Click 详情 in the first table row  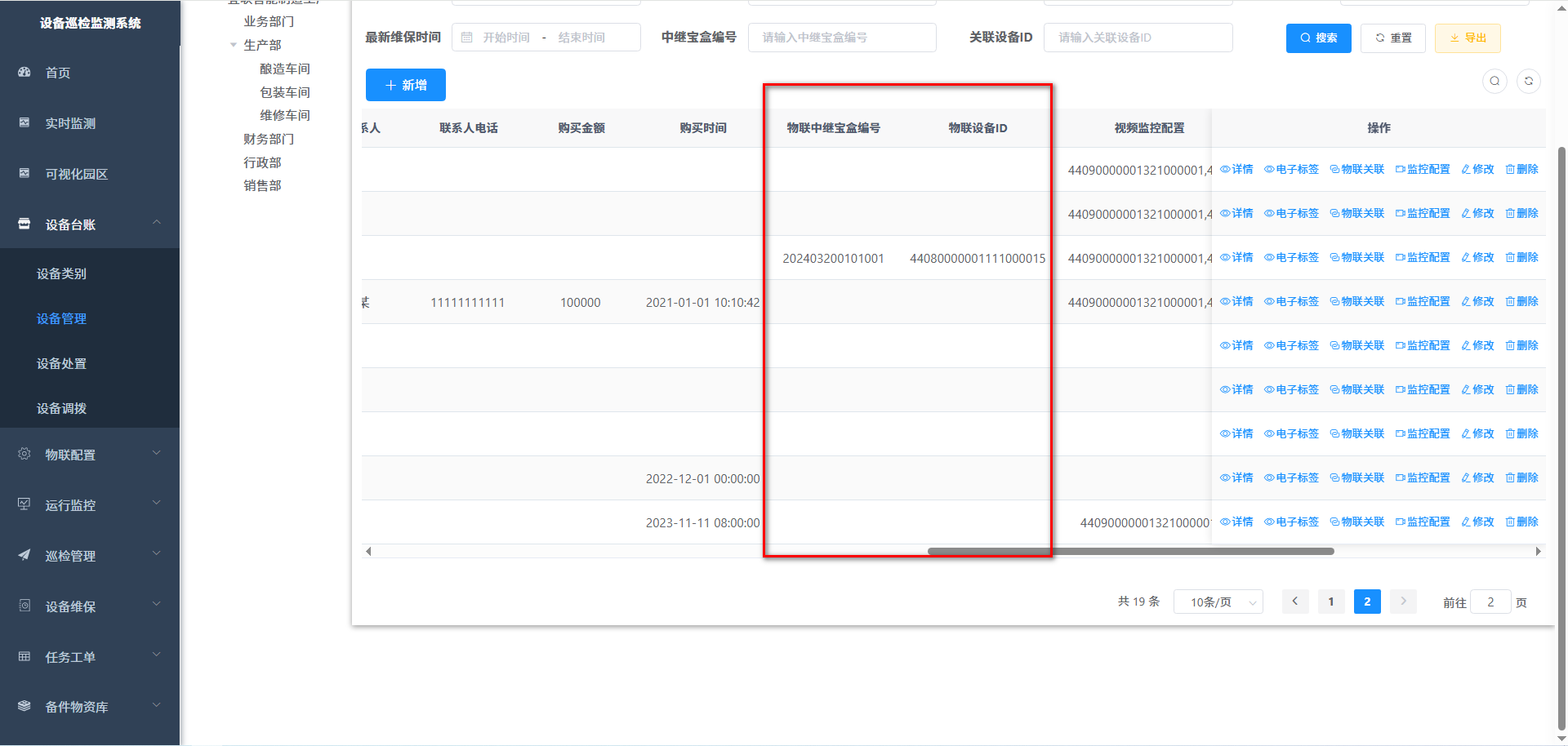[1236, 170]
